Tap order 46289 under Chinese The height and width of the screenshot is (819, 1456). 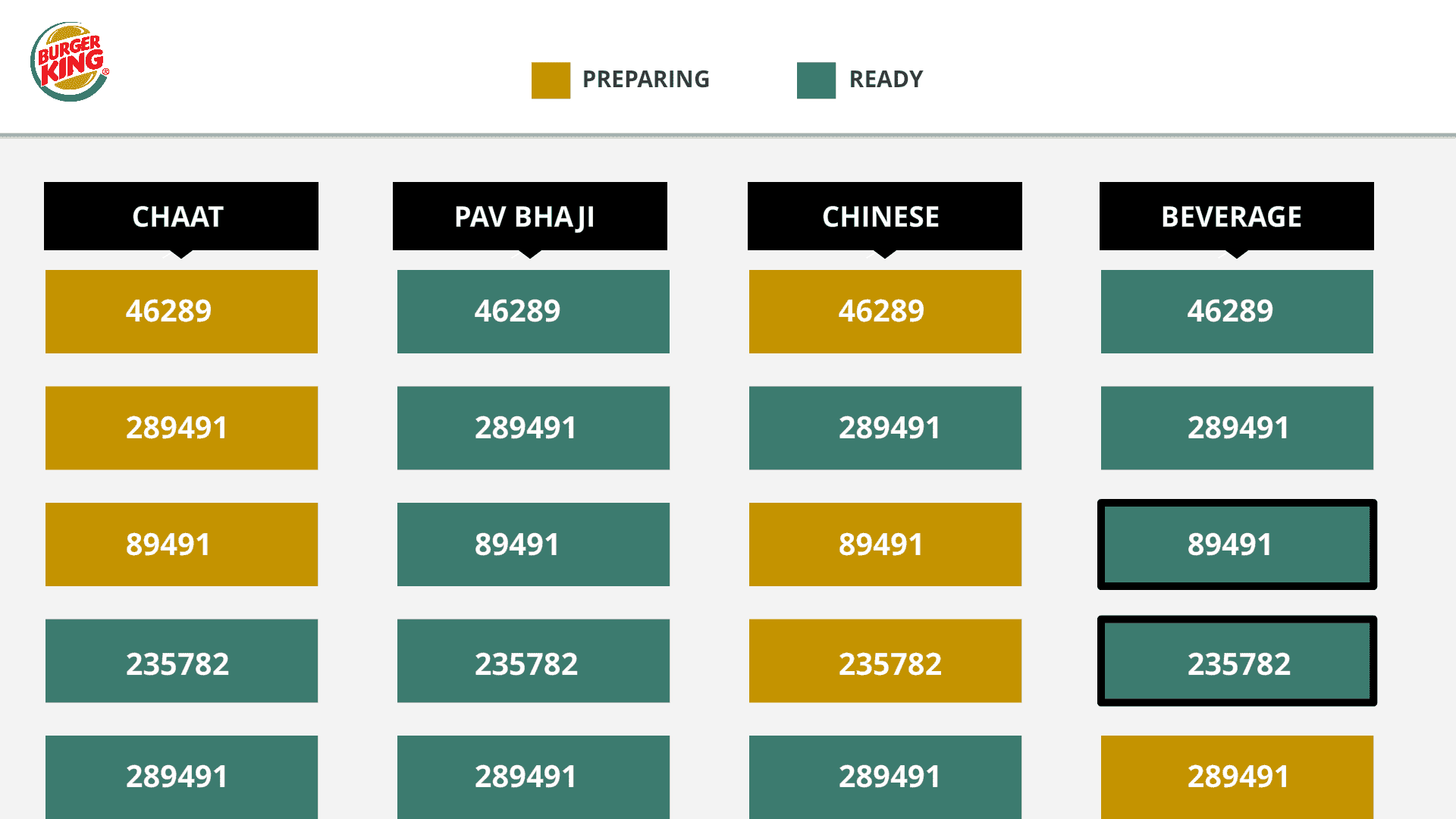pos(885,312)
